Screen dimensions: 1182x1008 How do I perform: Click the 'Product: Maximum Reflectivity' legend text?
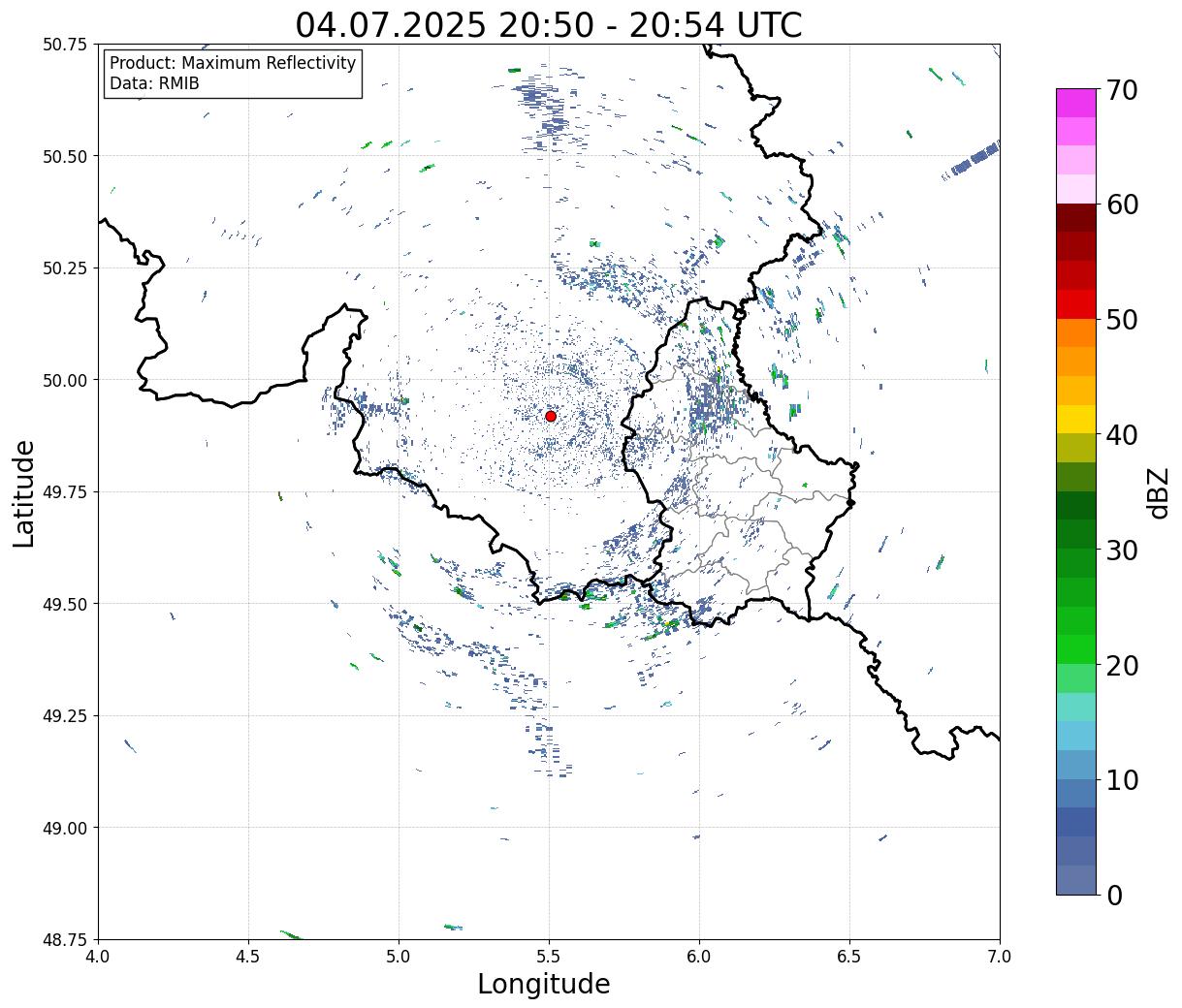click(233, 63)
